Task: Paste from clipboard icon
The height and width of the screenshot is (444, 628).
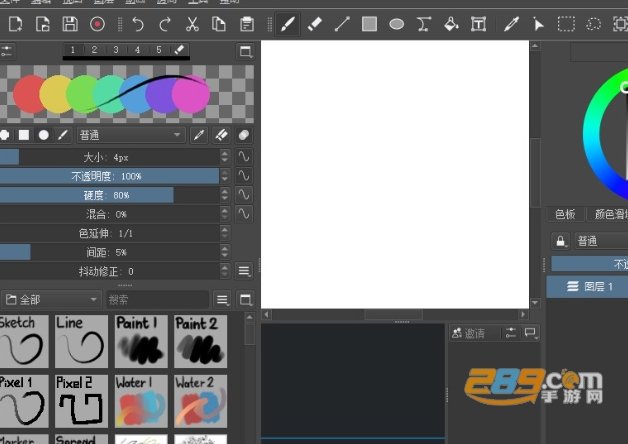Action: click(x=247, y=24)
